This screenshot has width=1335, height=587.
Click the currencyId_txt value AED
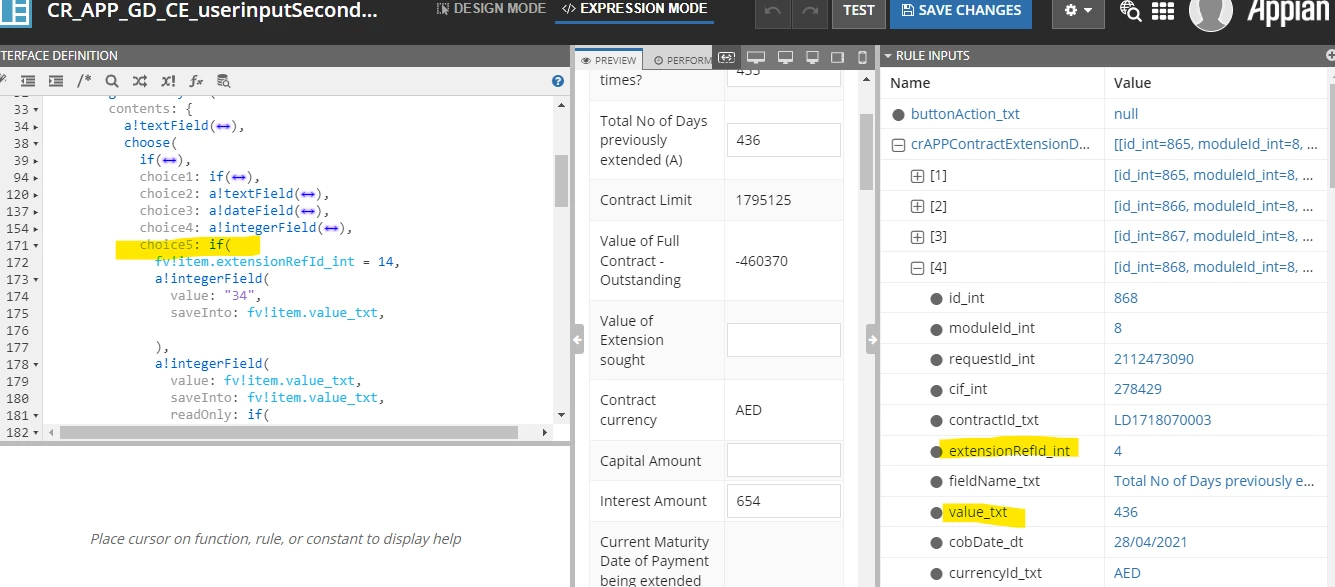tap(1127, 573)
